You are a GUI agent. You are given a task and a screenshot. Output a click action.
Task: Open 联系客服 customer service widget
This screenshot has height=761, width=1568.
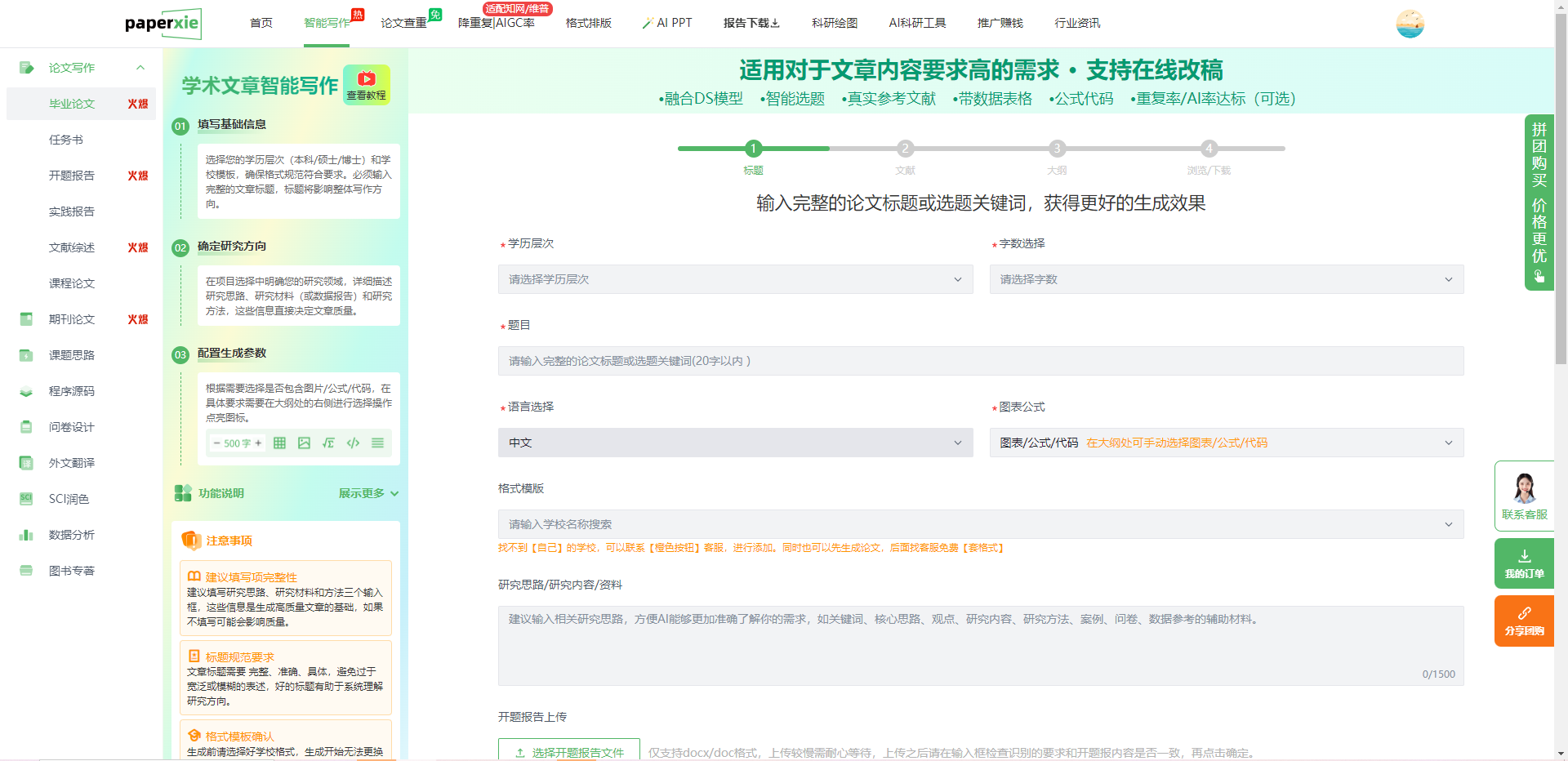pos(1524,496)
